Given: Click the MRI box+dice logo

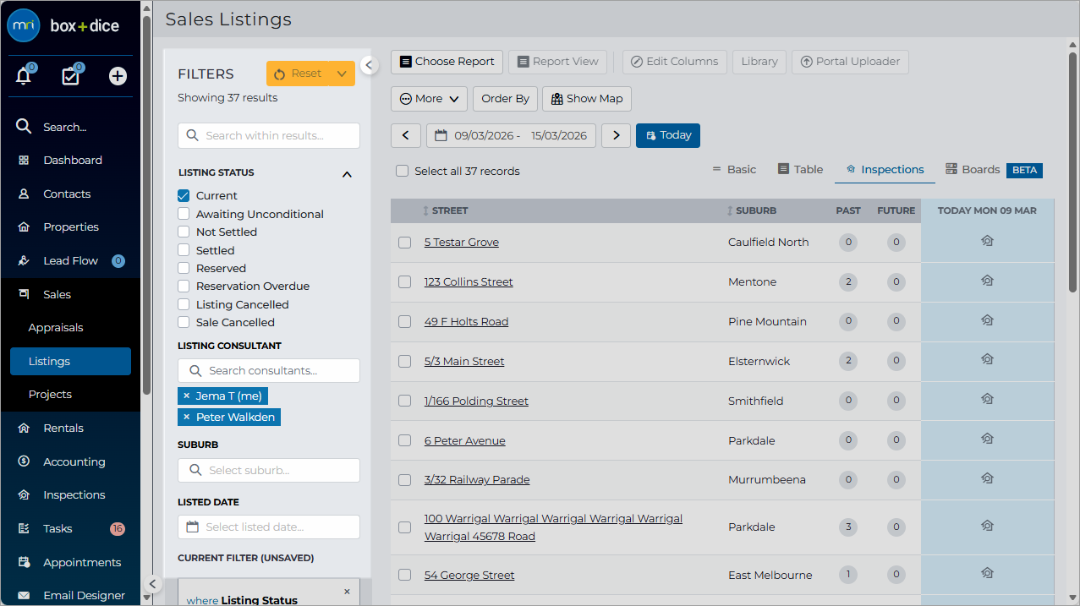Looking at the screenshot, I should pyautogui.click(x=63, y=25).
